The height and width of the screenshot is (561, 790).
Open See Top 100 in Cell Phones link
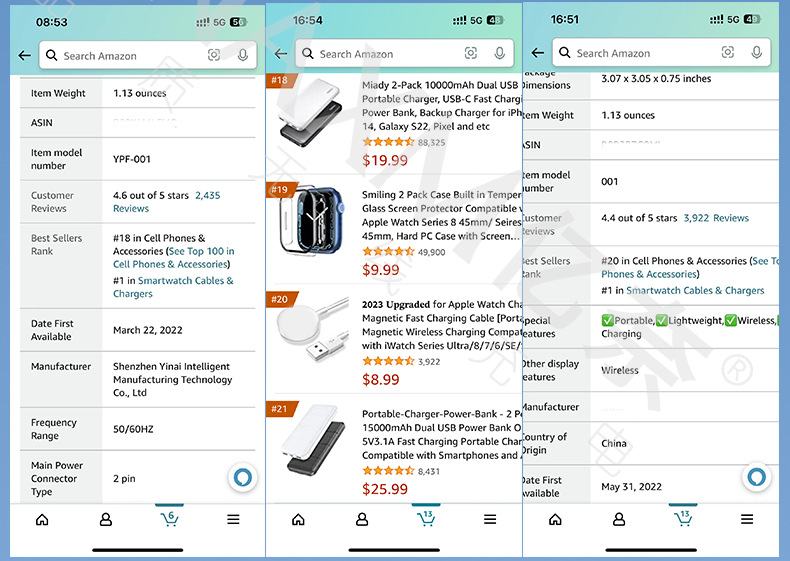click(174, 258)
